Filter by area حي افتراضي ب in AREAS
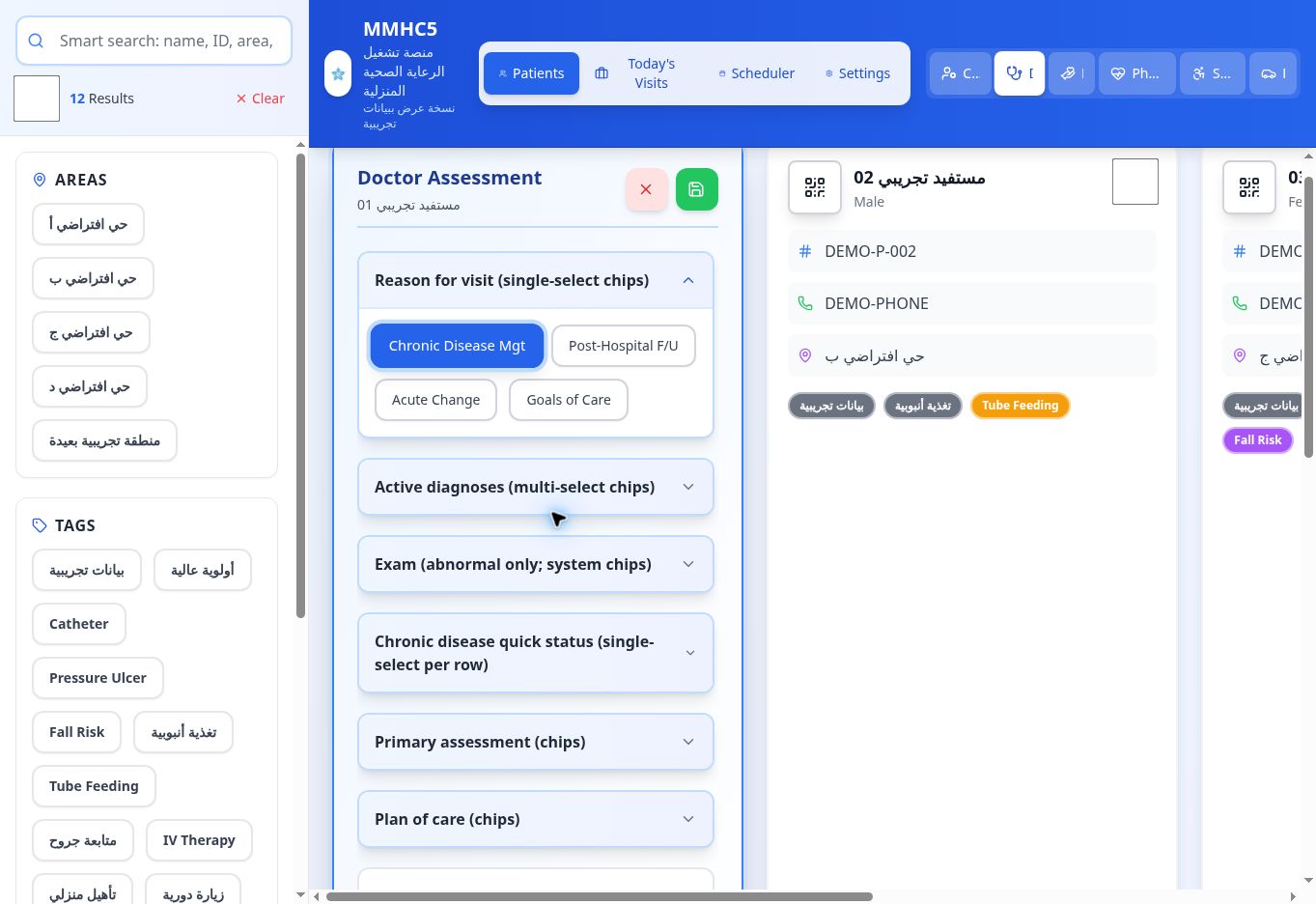 [93, 278]
